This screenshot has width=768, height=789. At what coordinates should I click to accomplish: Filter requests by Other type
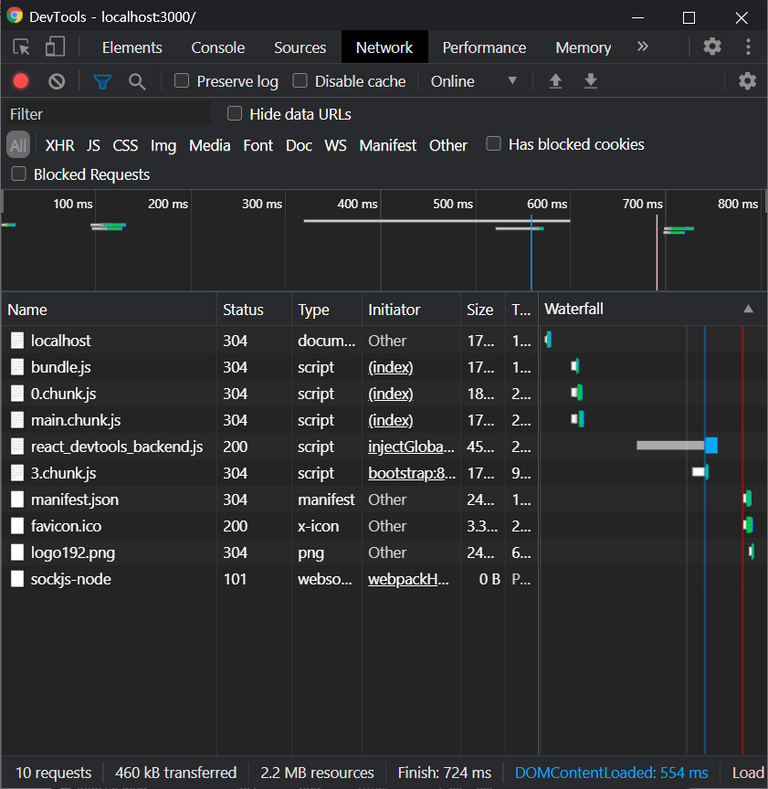pyautogui.click(x=448, y=145)
